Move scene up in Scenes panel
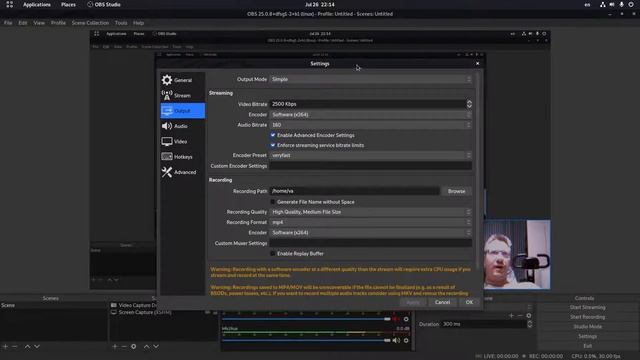Viewport: 640px width, 360px height. point(27,347)
